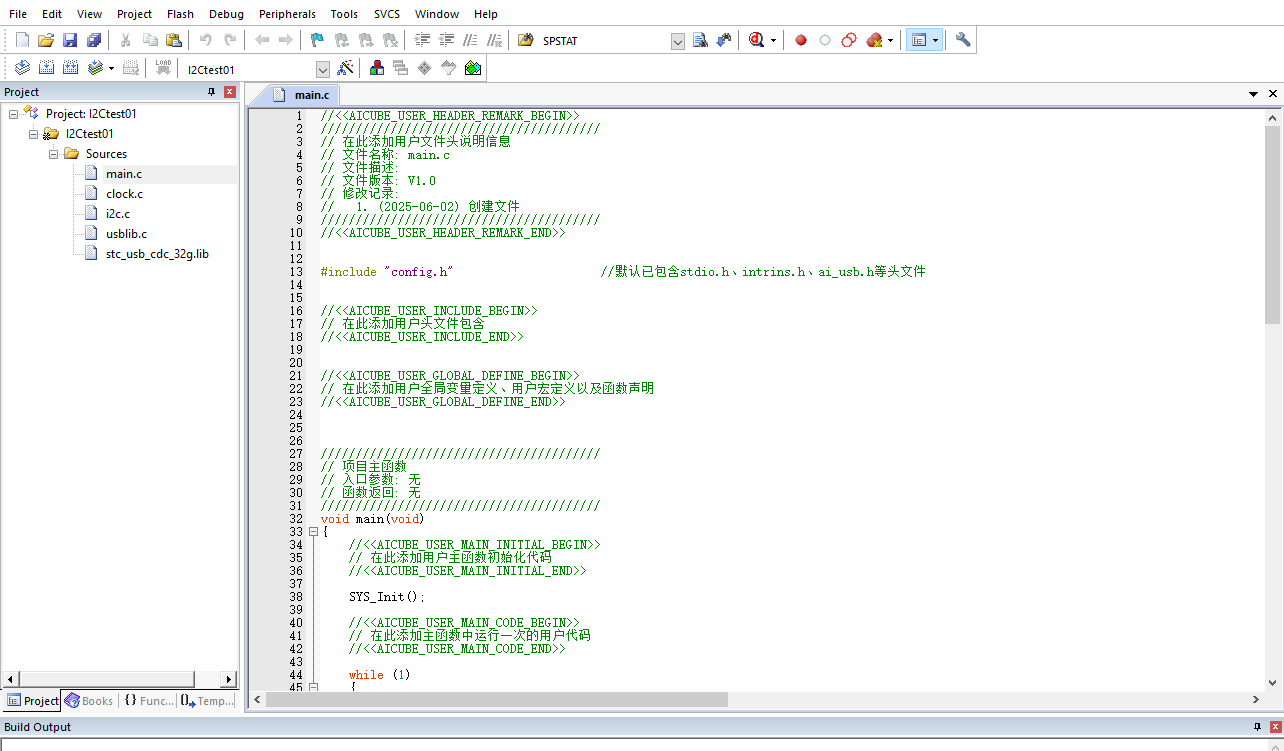Clear all bookmarks icon
This screenshot has width=1284, height=751.
pyautogui.click(x=390, y=40)
